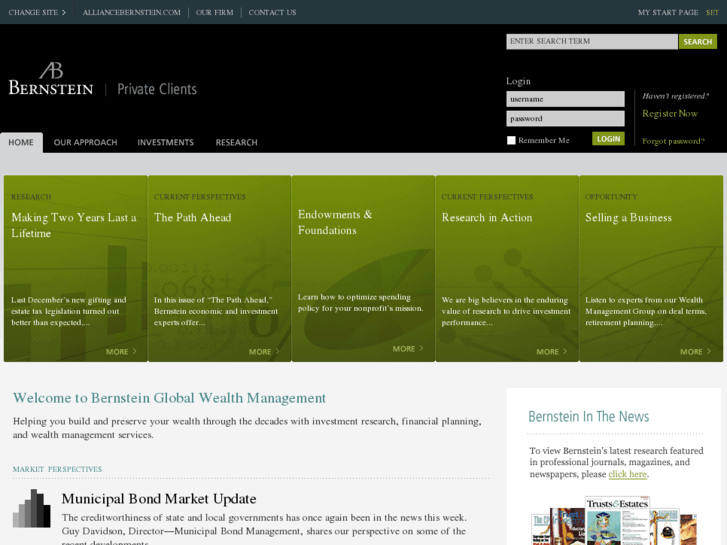Click the Set start page link
The height and width of the screenshot is (545, 727).
(x=712, y=13)
